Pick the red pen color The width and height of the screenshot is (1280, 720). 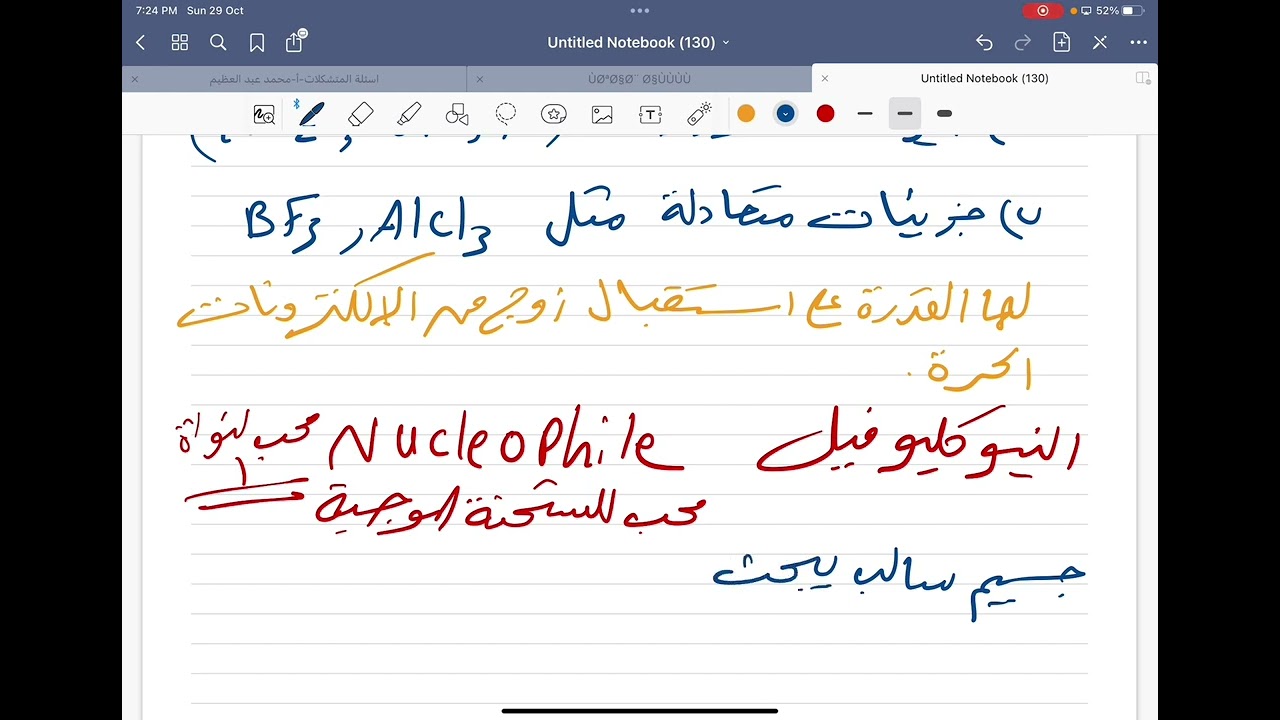[825, 114]
